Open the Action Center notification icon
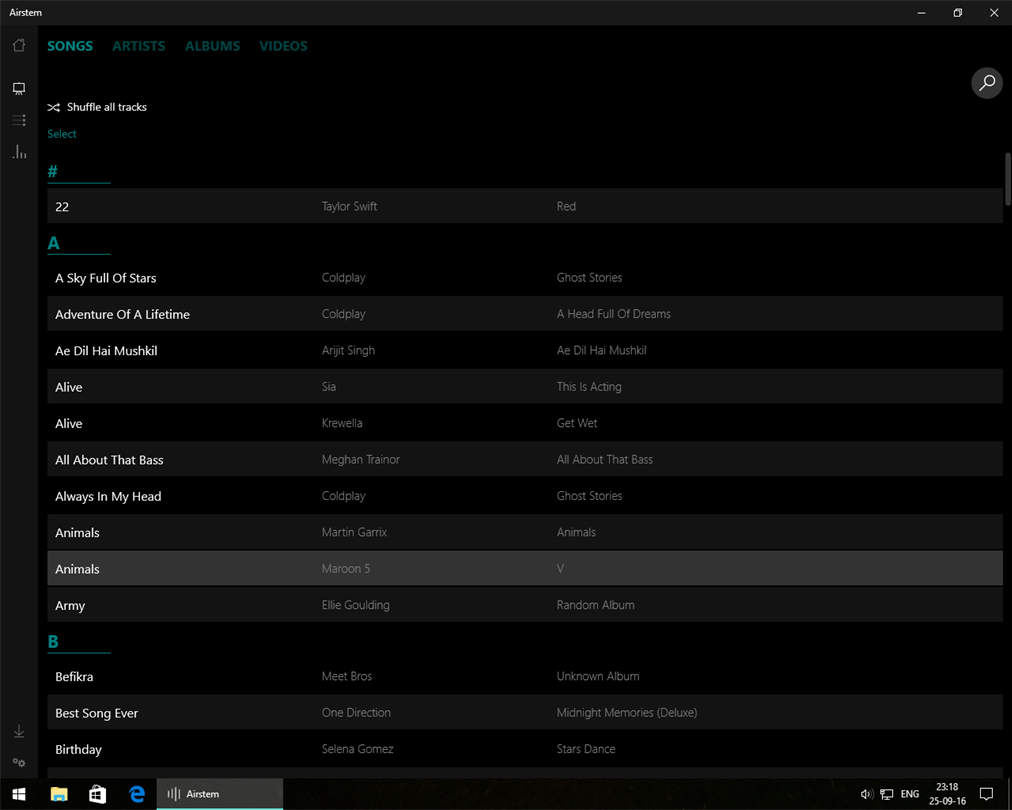 click(x=986, y=794)
